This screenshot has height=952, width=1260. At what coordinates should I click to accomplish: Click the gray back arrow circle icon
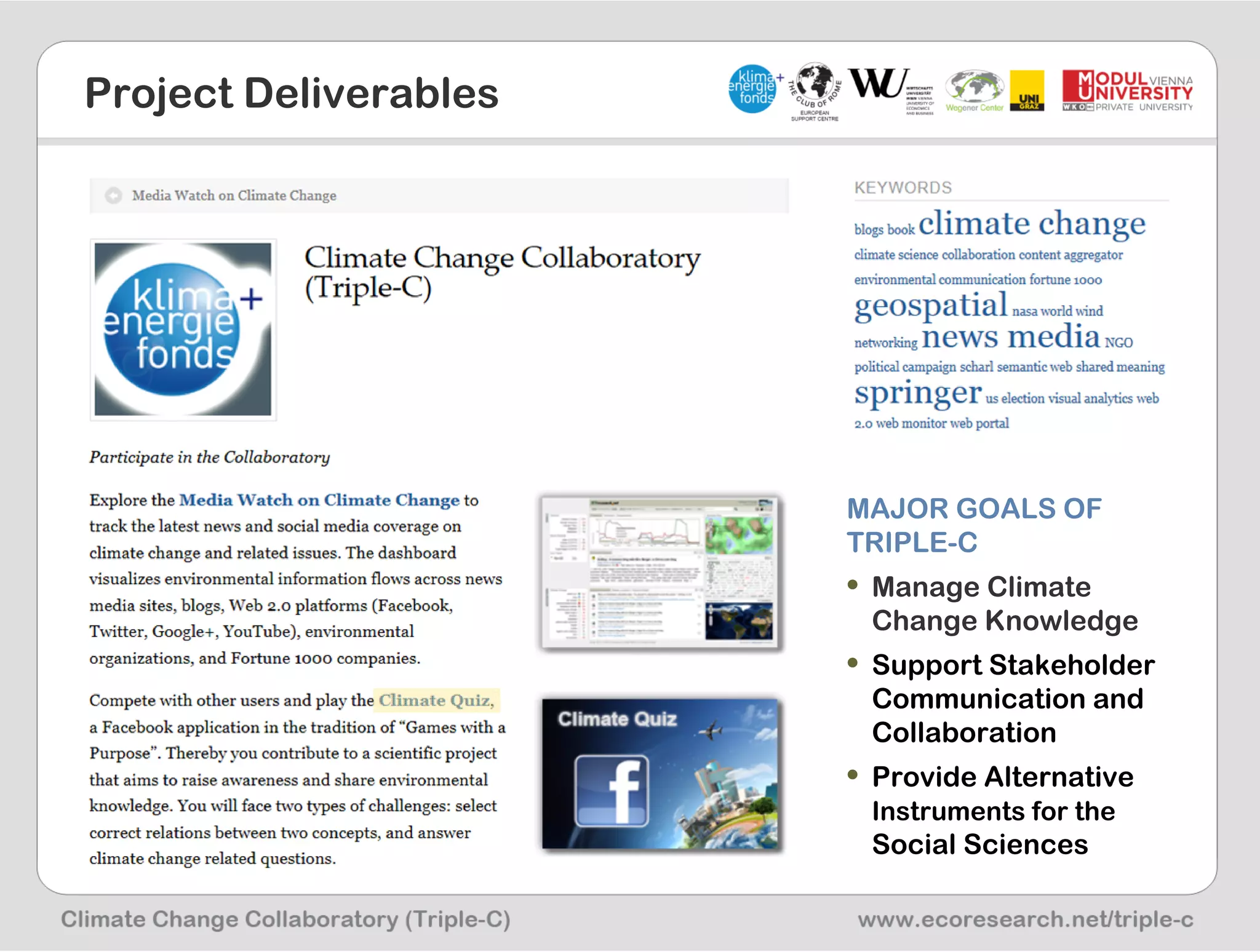(x=113, y=196)
